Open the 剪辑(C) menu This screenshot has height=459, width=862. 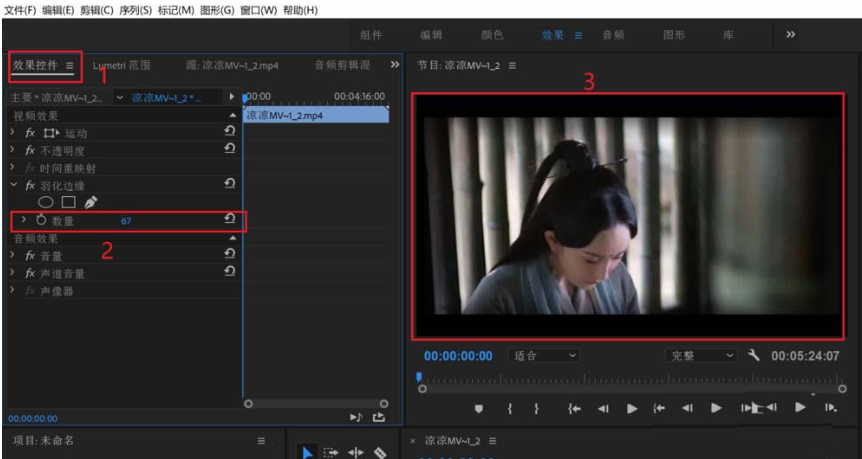pyautogui.click(x=97, y=10)
